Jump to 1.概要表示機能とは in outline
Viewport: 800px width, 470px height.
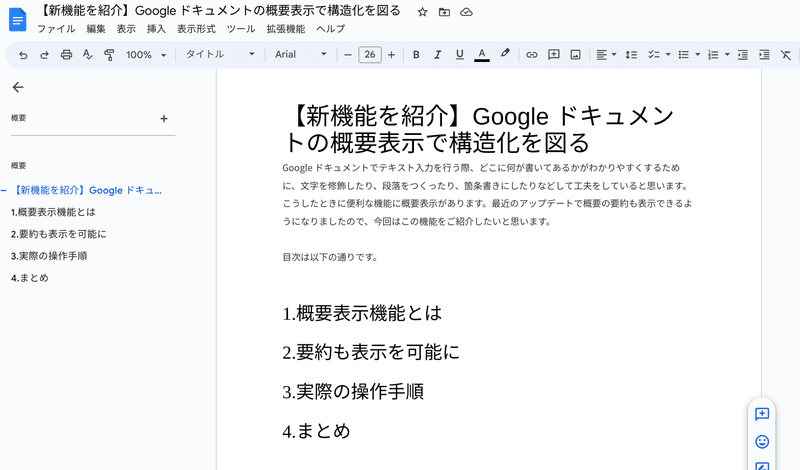tap(53, 212)
